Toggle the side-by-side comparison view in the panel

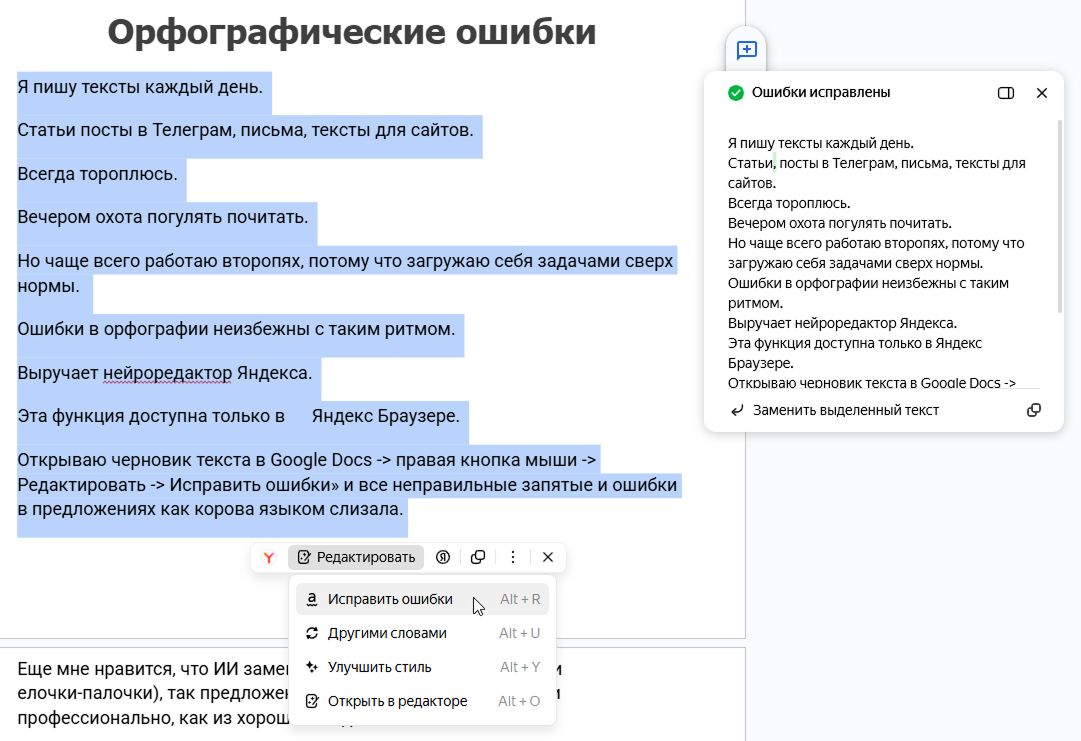(1005, 92)
